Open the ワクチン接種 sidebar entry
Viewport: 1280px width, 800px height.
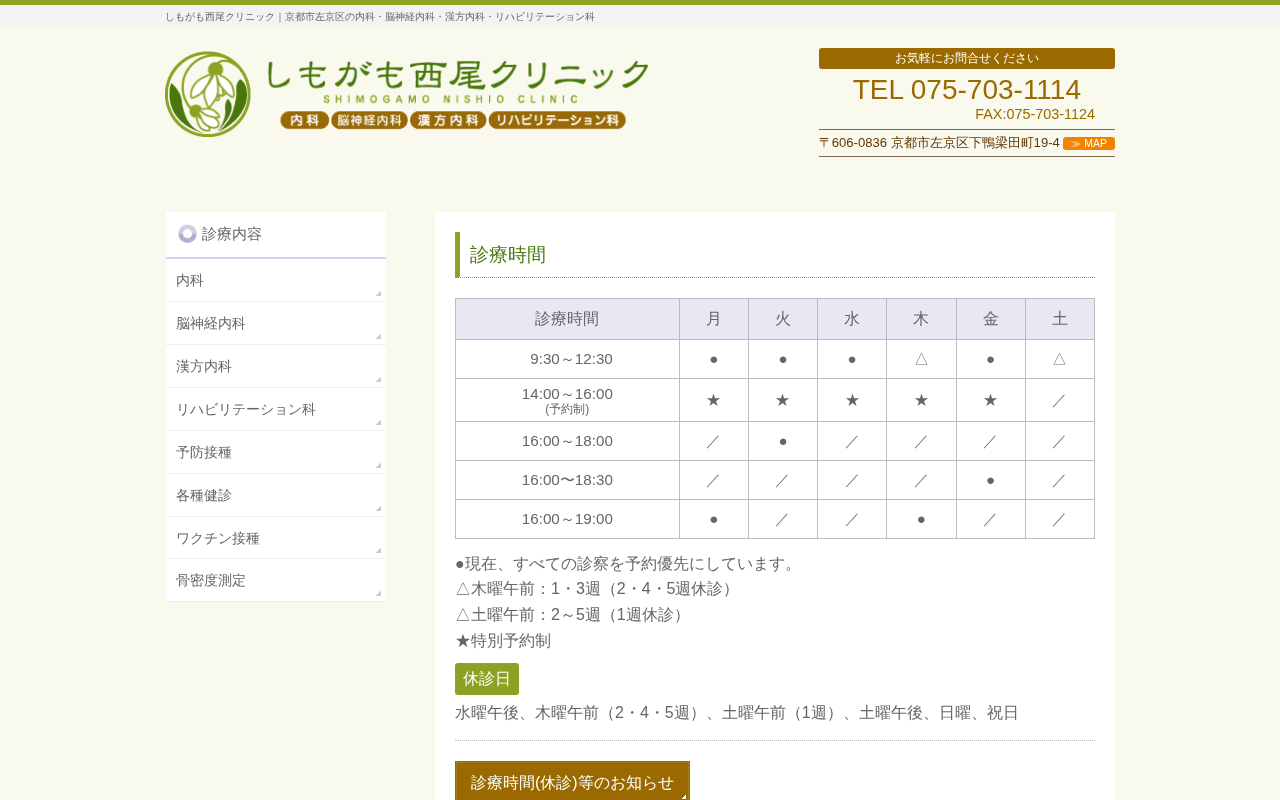(x=276, y=538)
